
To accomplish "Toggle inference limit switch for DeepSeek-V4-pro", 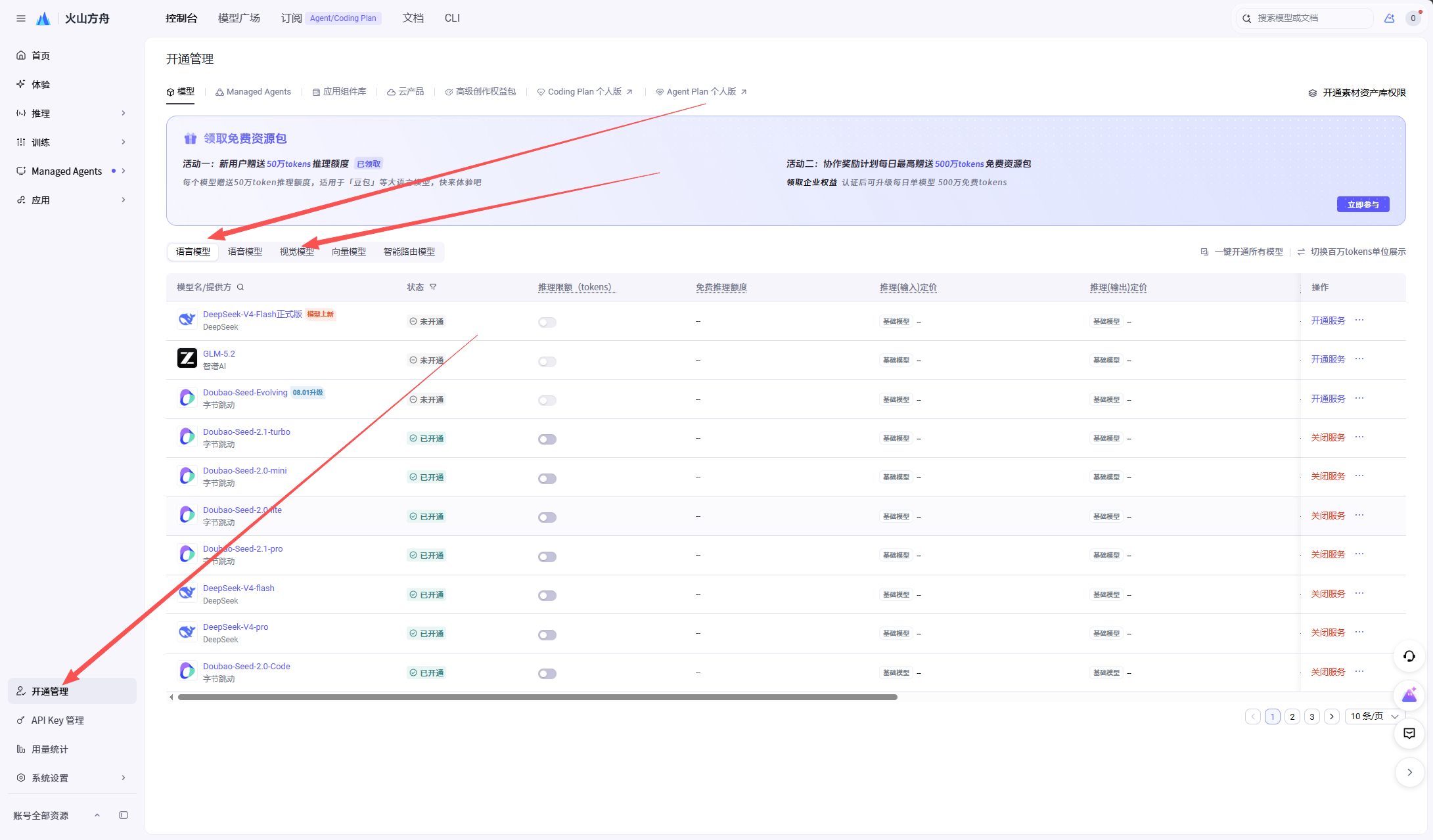I will coord(547,634).
